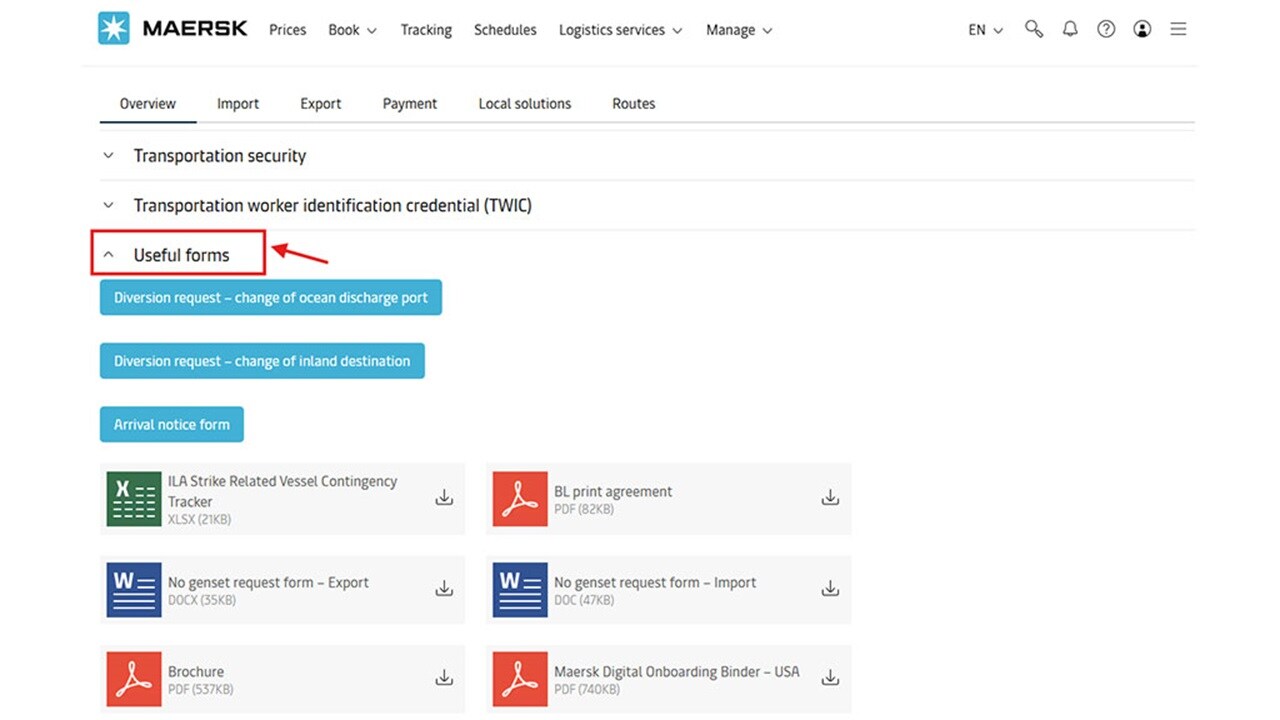Click the help question mark icon
Viewport: 1280px width, 720px height.
1106,29
